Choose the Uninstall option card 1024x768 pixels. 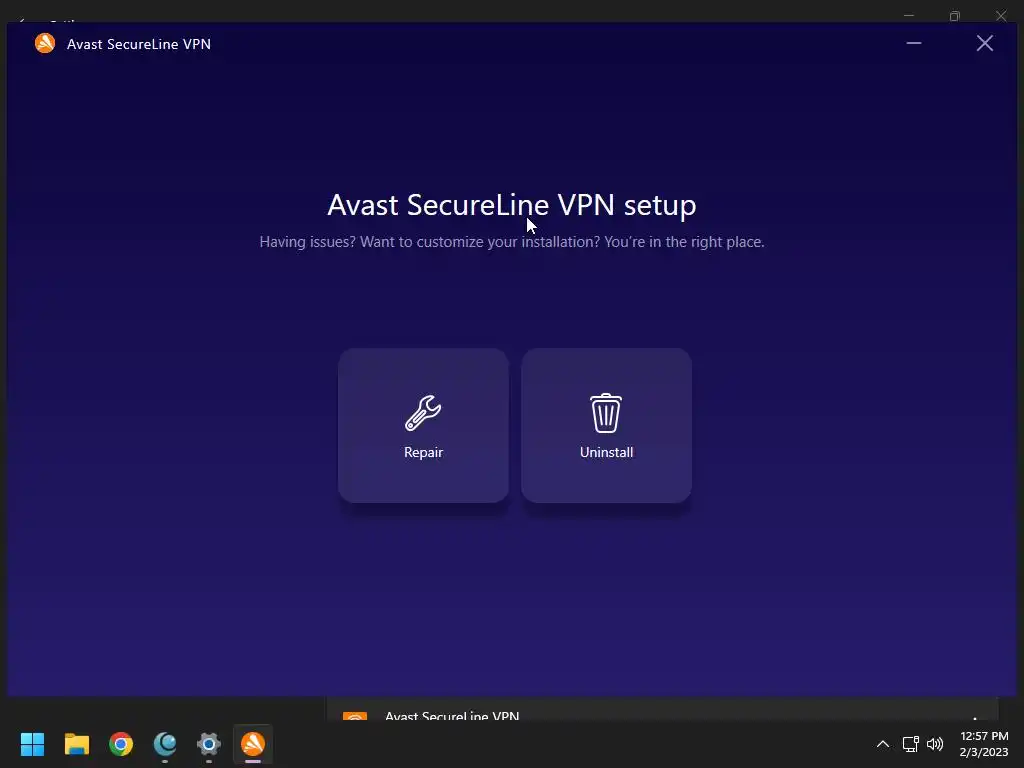[606, 425]
